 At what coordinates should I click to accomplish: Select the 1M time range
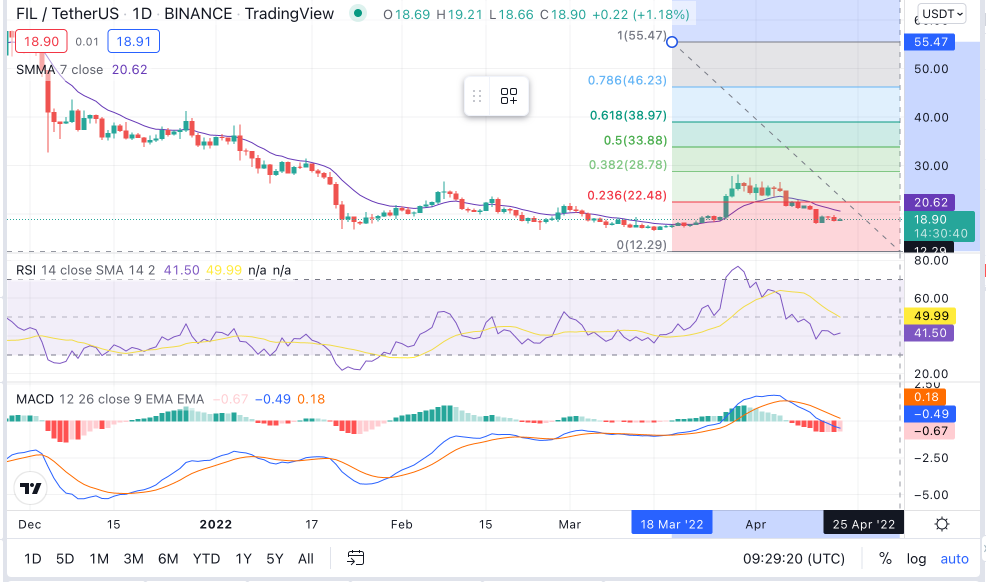point(99,559)
